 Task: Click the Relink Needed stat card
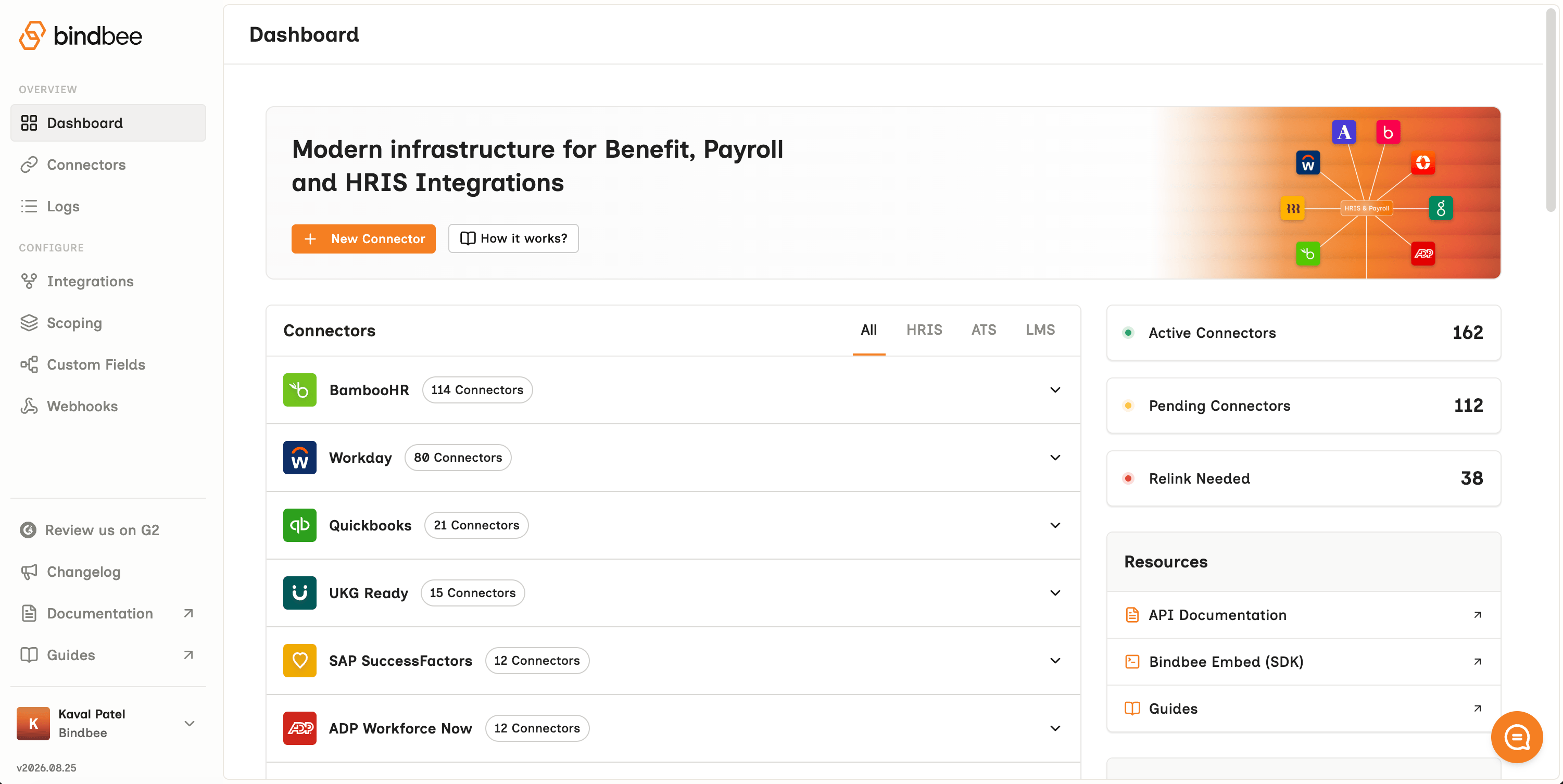pos(1303,478)
